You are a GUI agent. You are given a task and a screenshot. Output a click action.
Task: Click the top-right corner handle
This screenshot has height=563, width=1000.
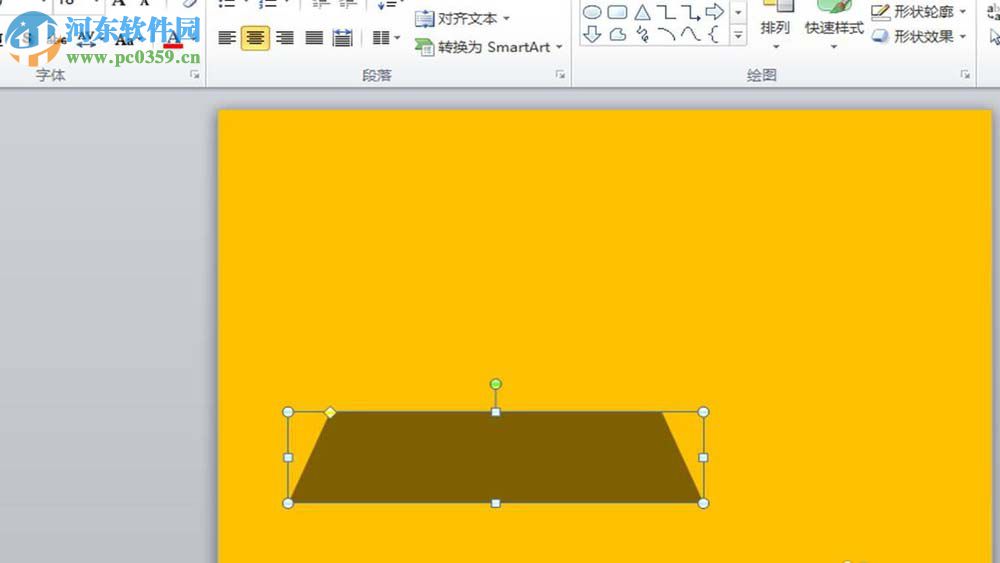[703, 412]
